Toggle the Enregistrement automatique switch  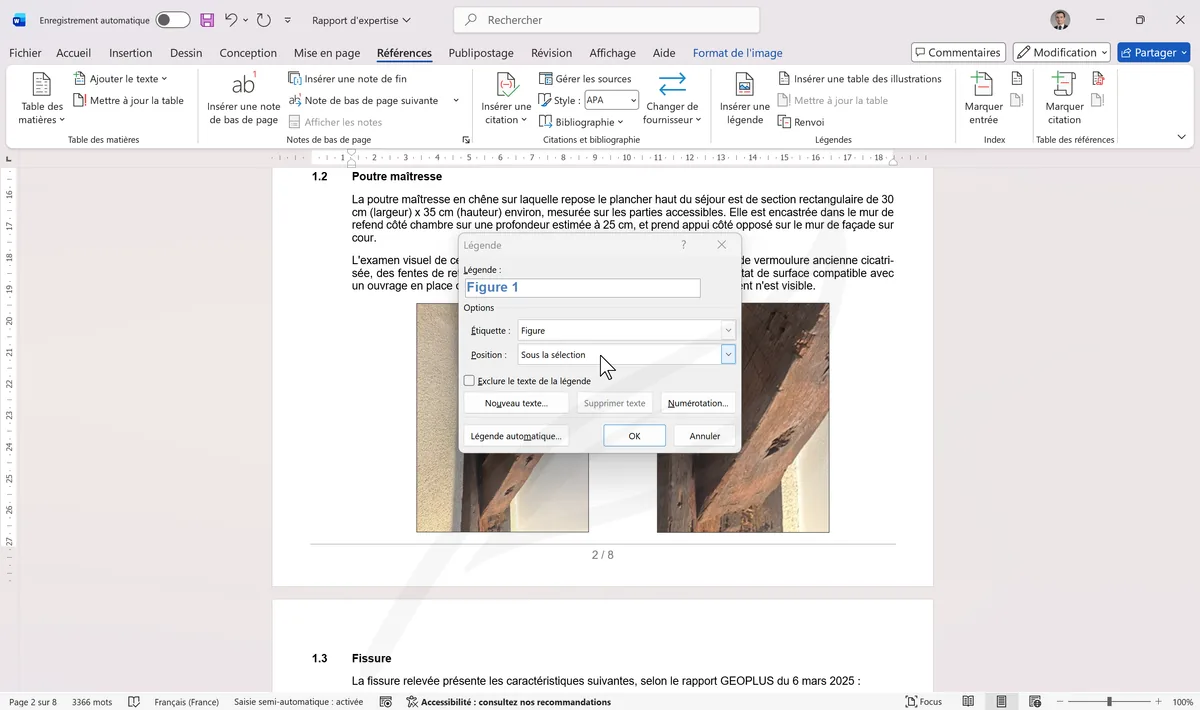point(172,20)
